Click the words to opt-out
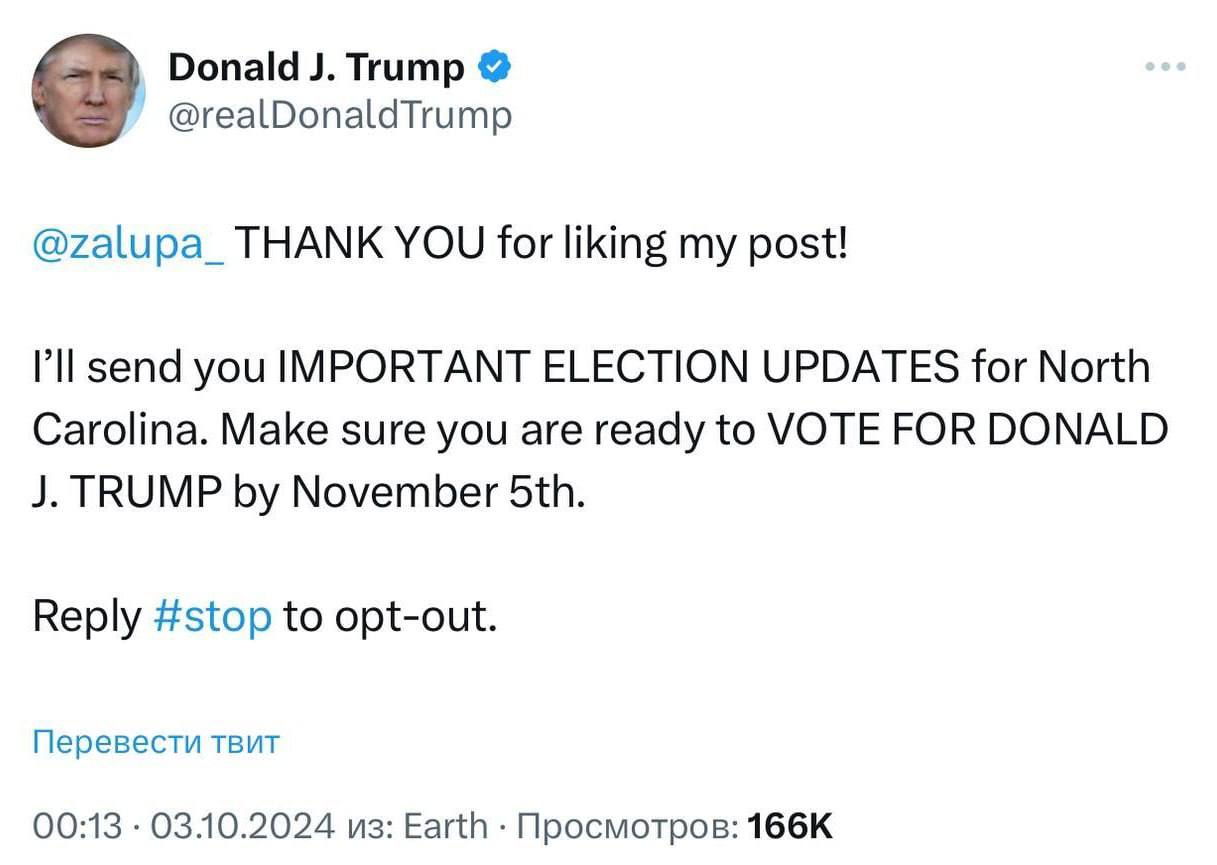The image size is (1217, 865). click(x=389, y=616)
